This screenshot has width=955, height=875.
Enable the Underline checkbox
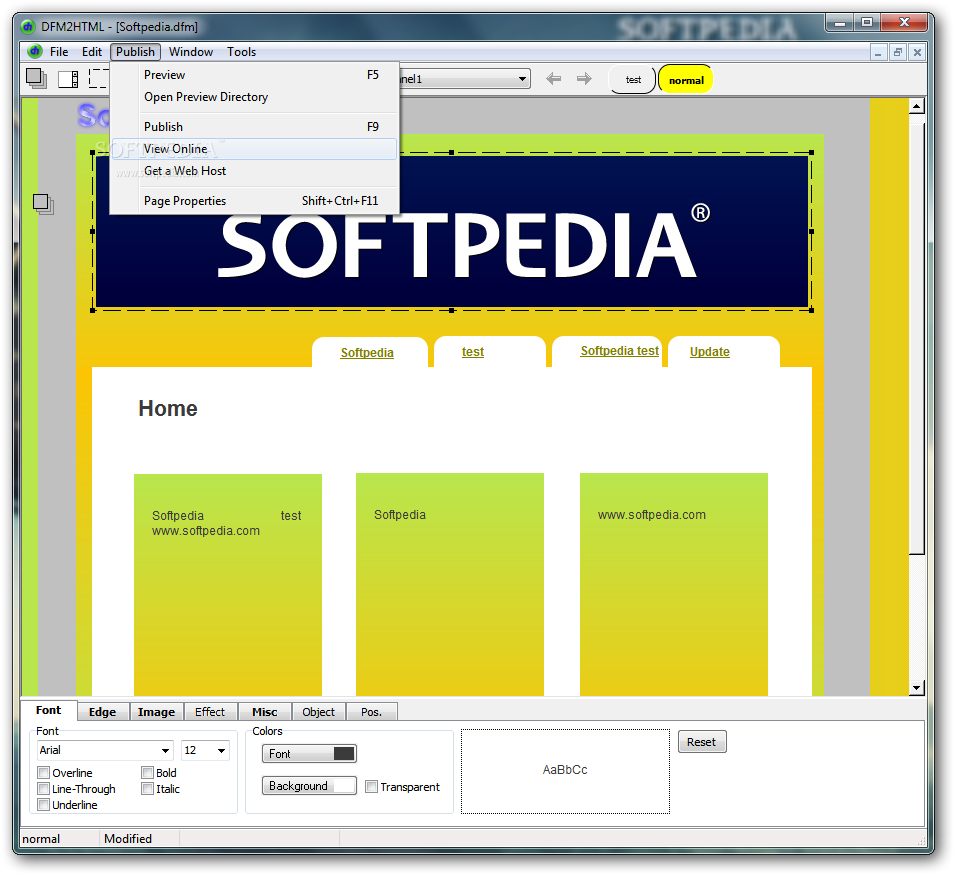coord(43,804)
